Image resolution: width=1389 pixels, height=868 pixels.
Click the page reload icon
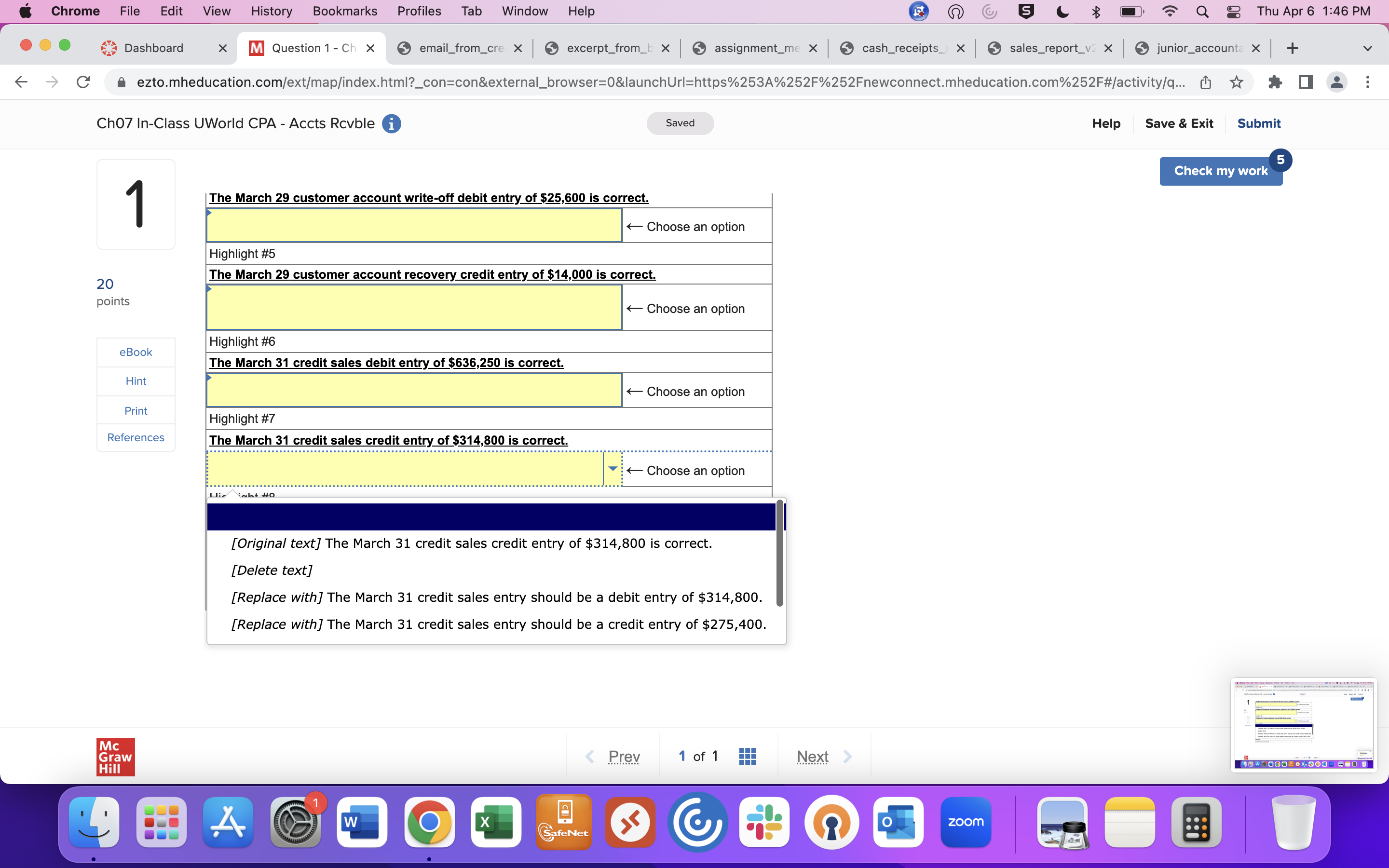[x=82, y=82]
